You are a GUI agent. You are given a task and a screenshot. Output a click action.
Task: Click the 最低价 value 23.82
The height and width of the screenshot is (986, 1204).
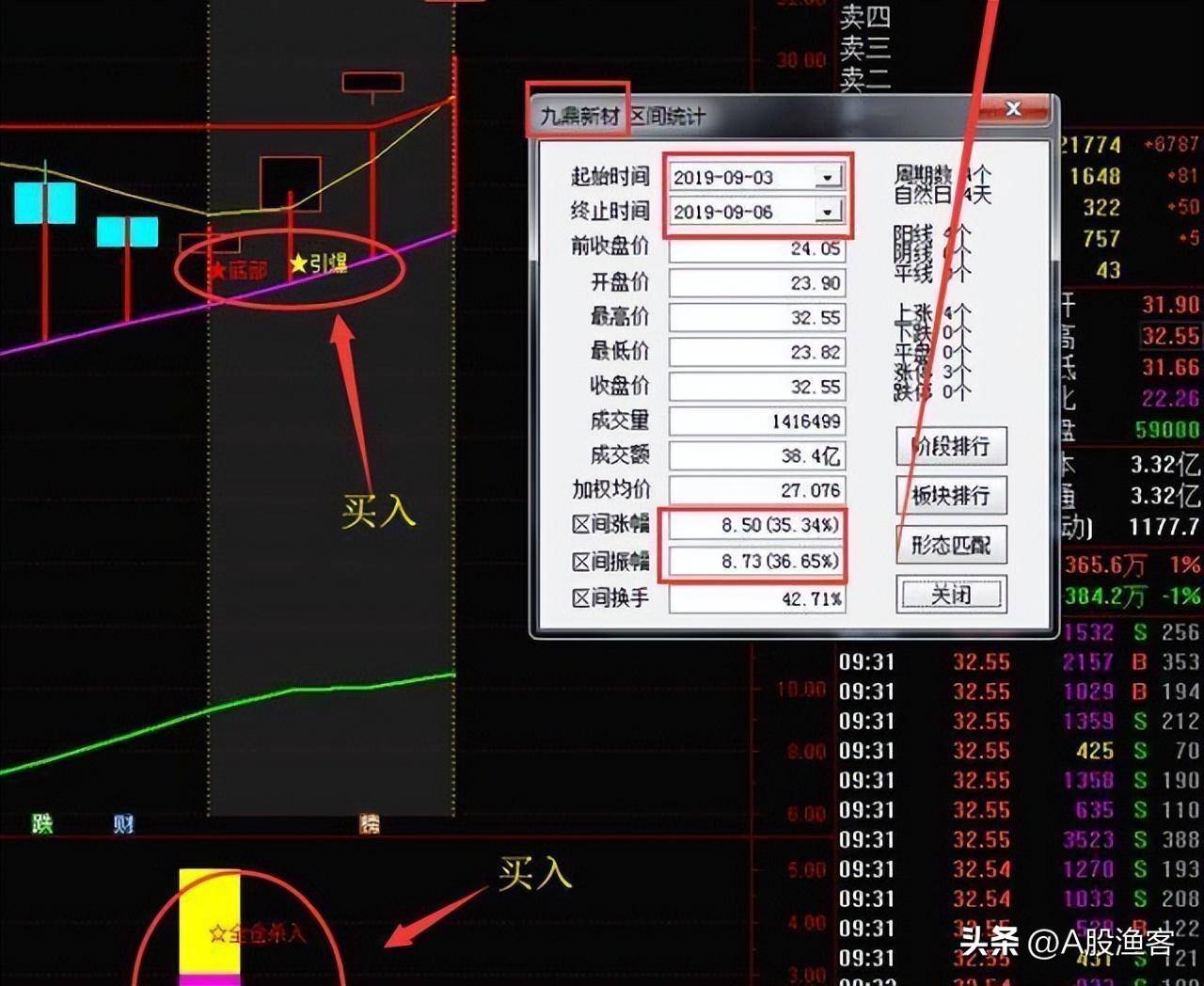tap(757, 352)
